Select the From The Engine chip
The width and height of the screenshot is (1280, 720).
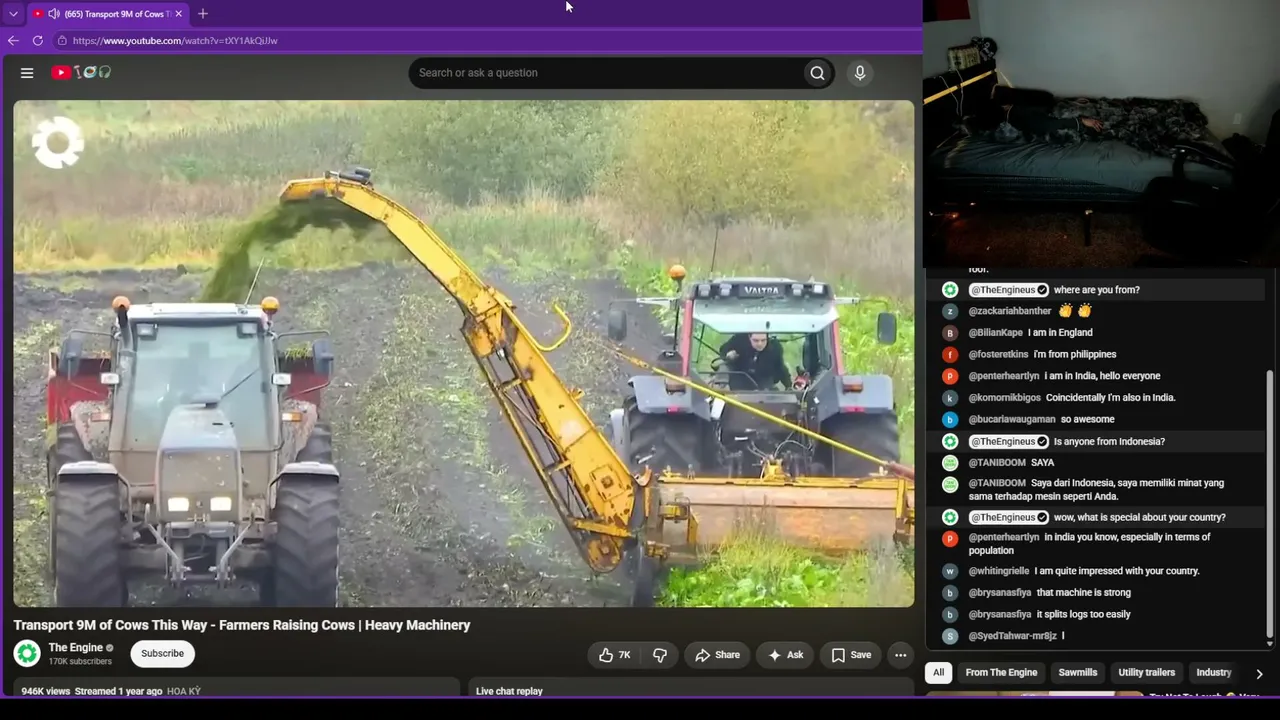pyautogui.click(x=1001, y=673)
